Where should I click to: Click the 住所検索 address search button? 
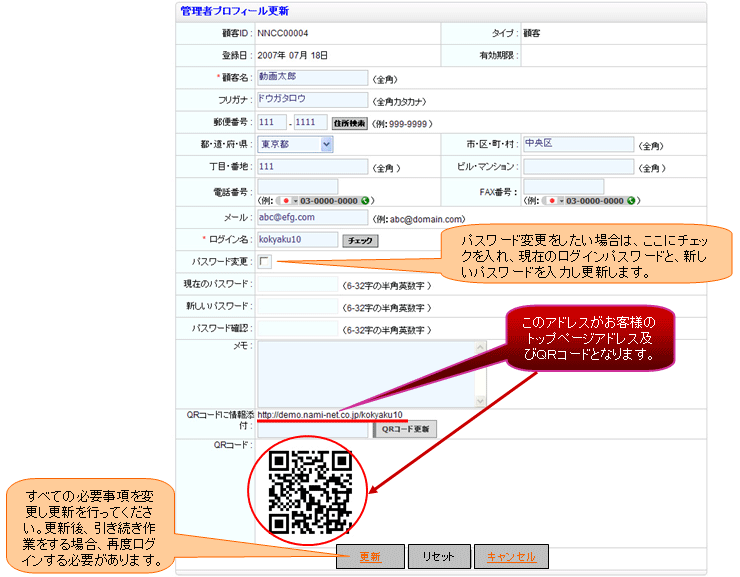pos(350,124)
